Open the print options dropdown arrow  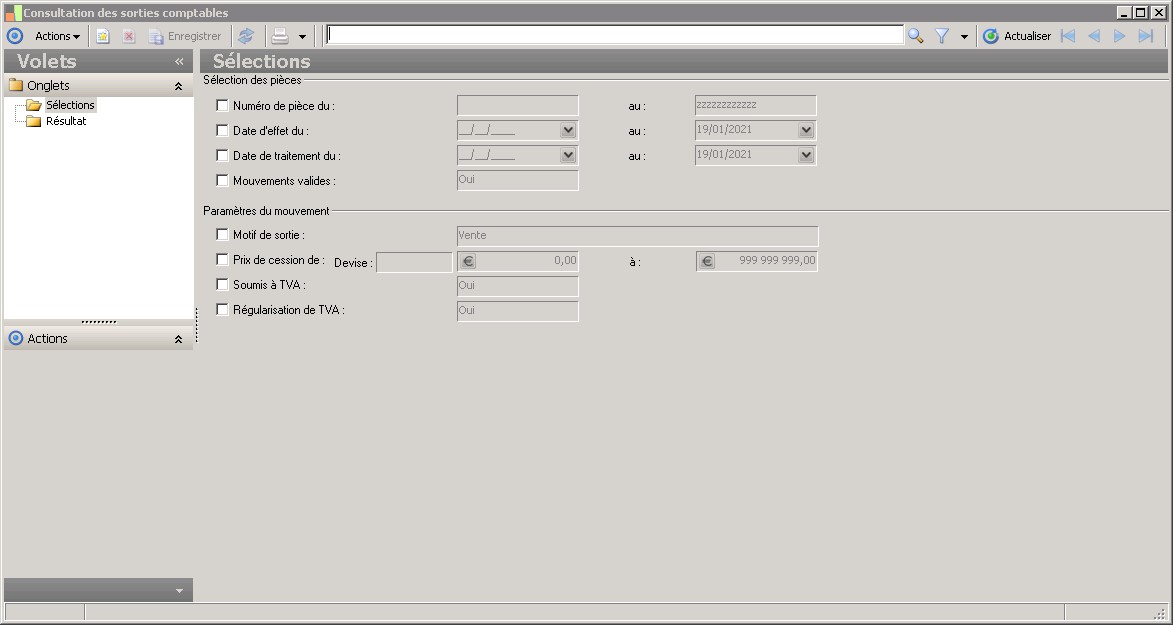click(302, 36)
